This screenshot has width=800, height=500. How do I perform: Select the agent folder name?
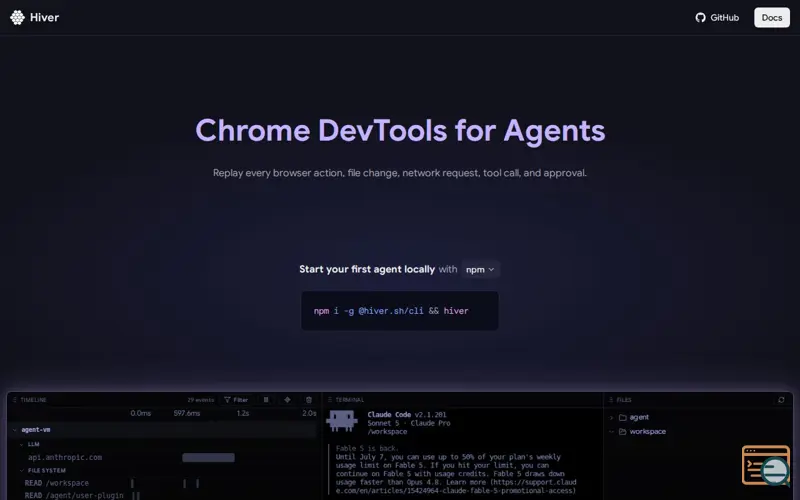point(639,417)
